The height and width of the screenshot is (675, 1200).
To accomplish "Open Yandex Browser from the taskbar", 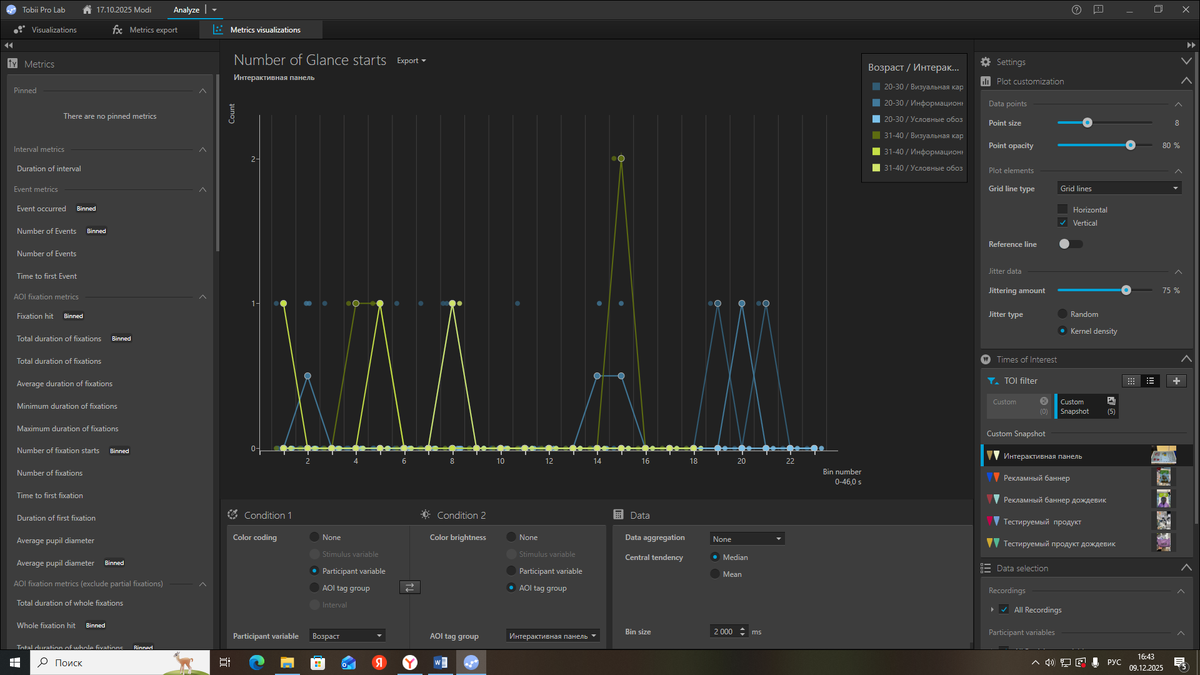I will click(410, 662).
